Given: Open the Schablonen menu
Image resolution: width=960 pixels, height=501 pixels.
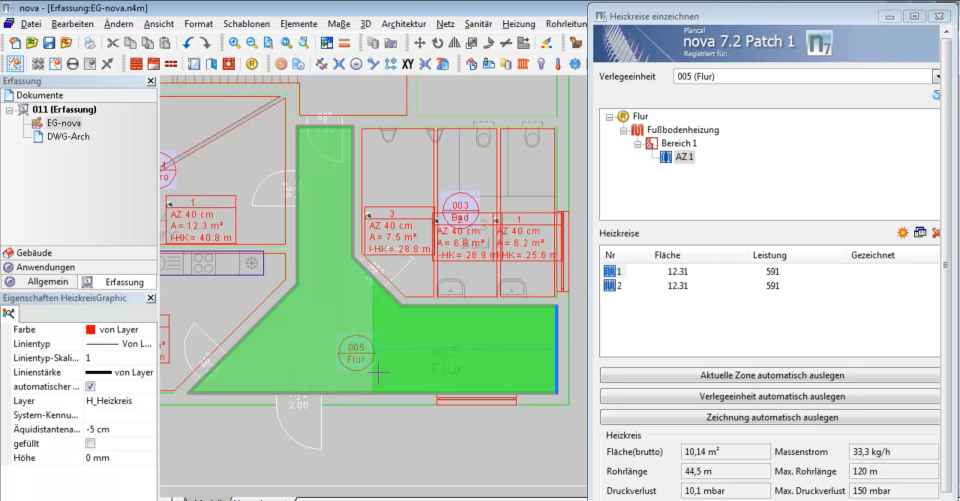Looking at the screenshot, I should click(x=246, y=24).
